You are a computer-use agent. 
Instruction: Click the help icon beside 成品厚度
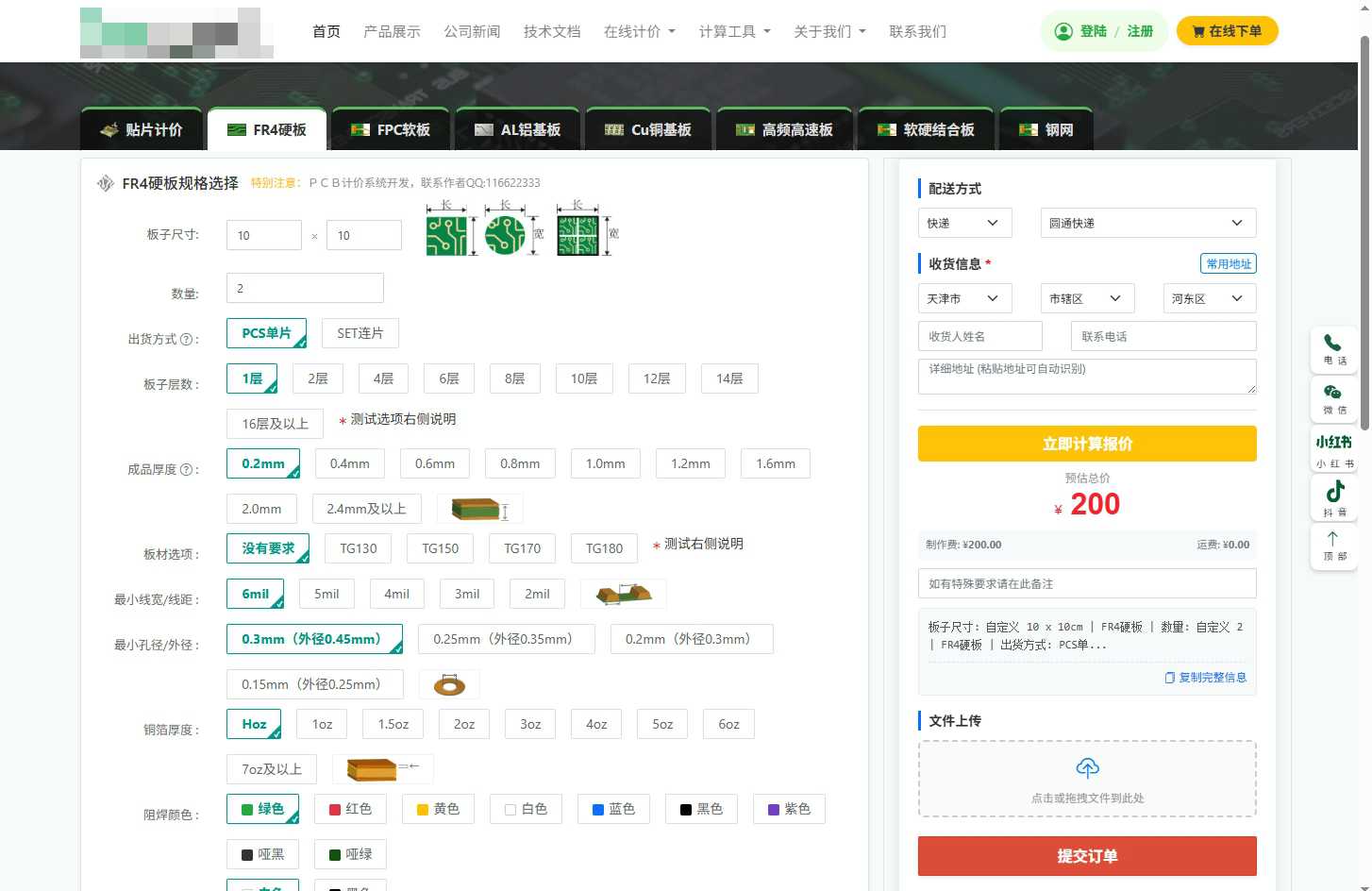coord(186,470)
